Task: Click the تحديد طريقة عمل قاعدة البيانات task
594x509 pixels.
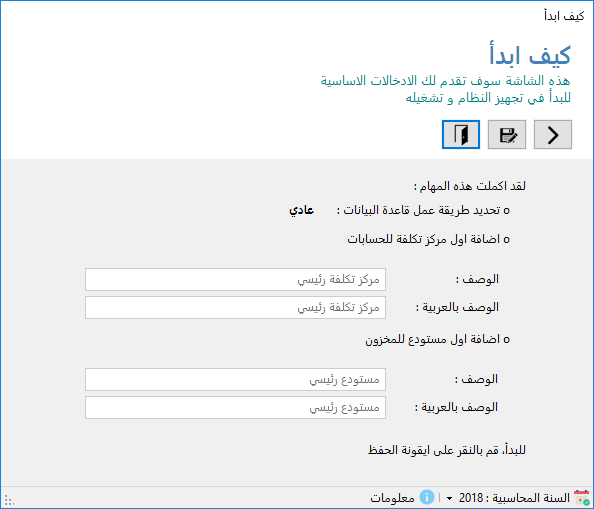Action: click(x=423, y=210)
